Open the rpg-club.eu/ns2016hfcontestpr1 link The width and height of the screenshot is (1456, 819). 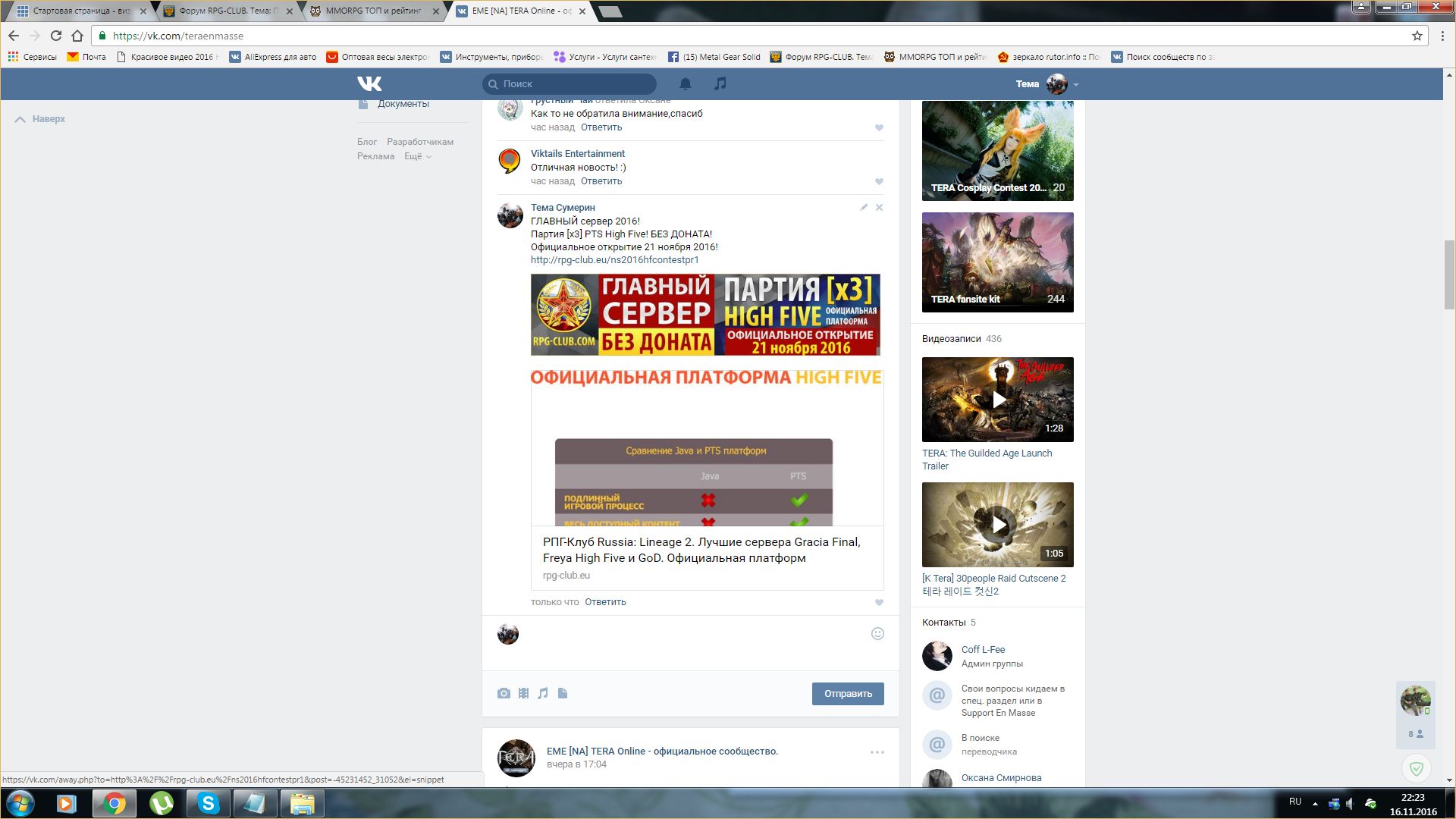tap(615, 260)
